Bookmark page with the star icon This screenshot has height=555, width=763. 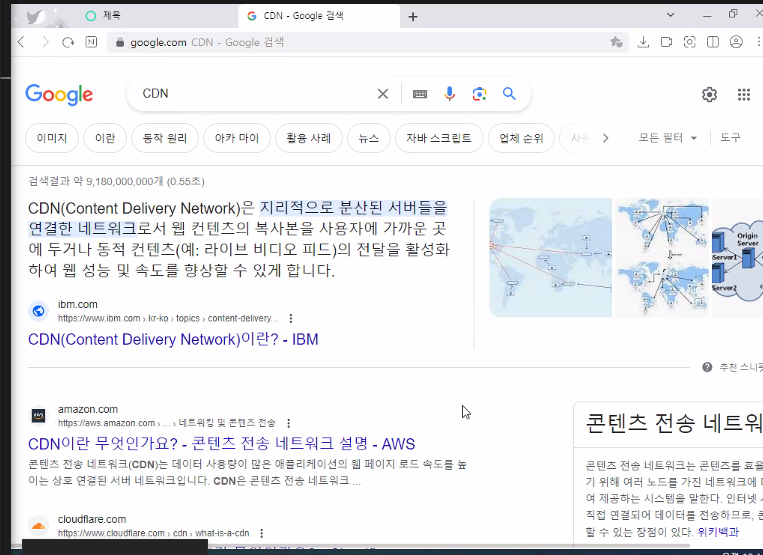tap(616, 42)
